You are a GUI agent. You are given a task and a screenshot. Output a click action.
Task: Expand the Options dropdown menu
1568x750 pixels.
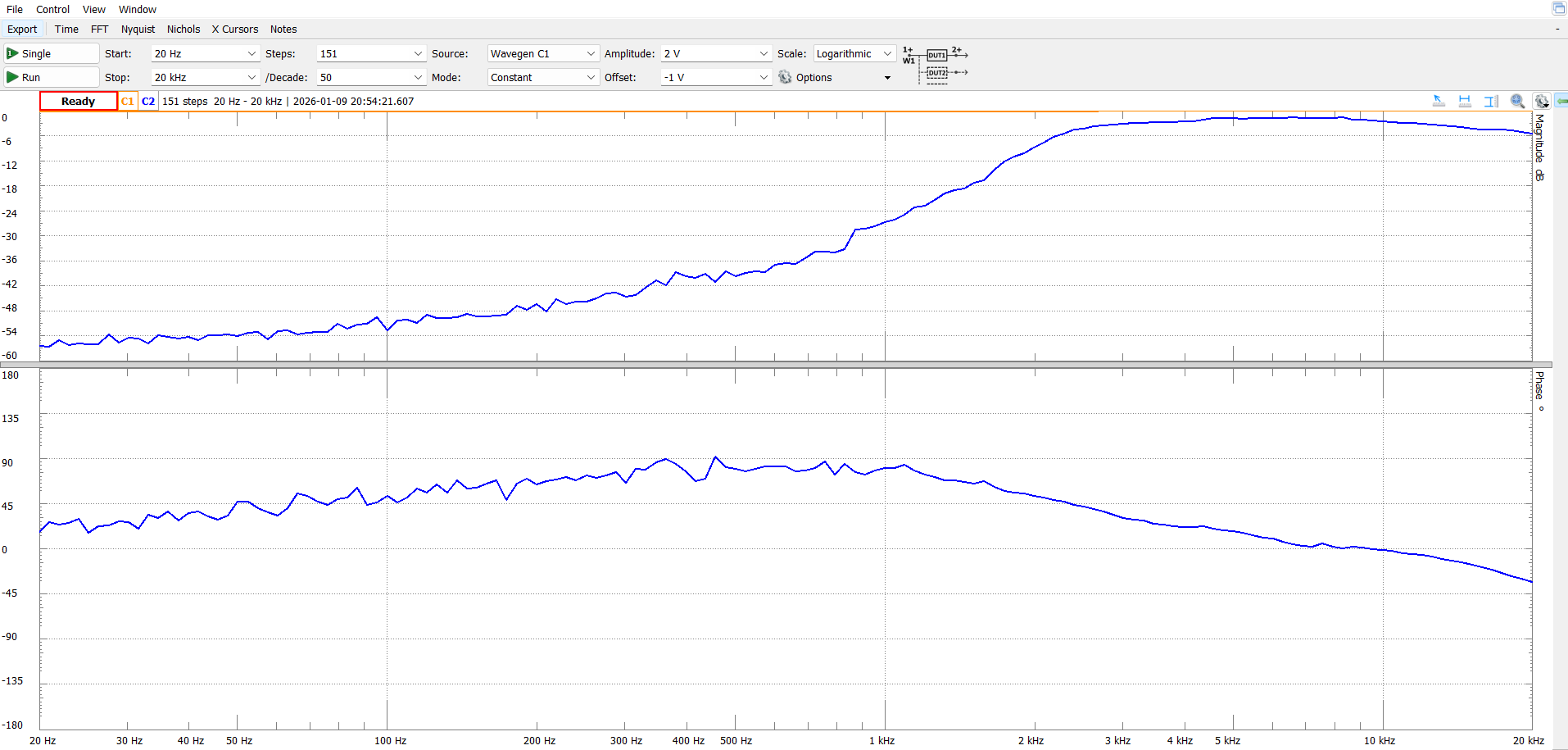(887, 78)
